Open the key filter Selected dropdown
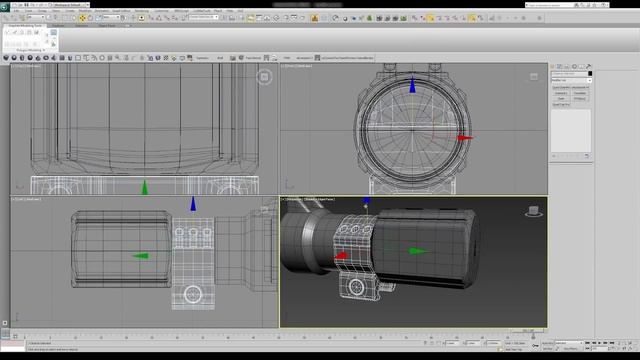640x360 pixels. [569, 343]
